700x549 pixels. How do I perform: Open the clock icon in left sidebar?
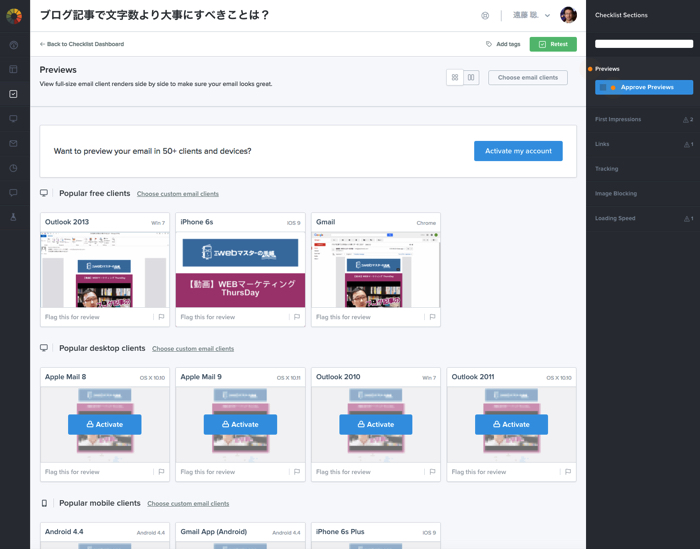pyautogui.click(x=13, y=168)
